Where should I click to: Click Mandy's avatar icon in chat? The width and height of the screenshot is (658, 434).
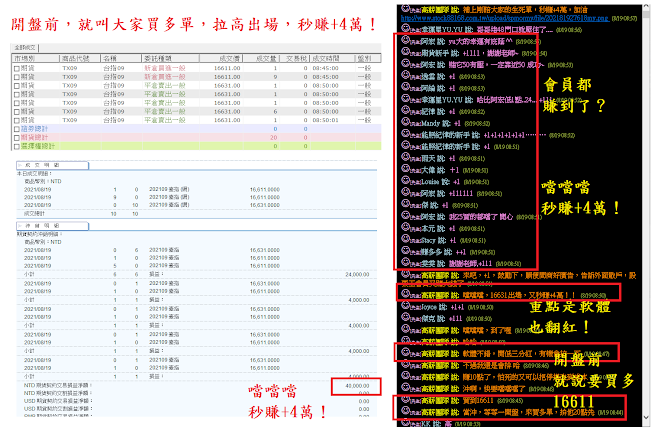tap(405, 122)
